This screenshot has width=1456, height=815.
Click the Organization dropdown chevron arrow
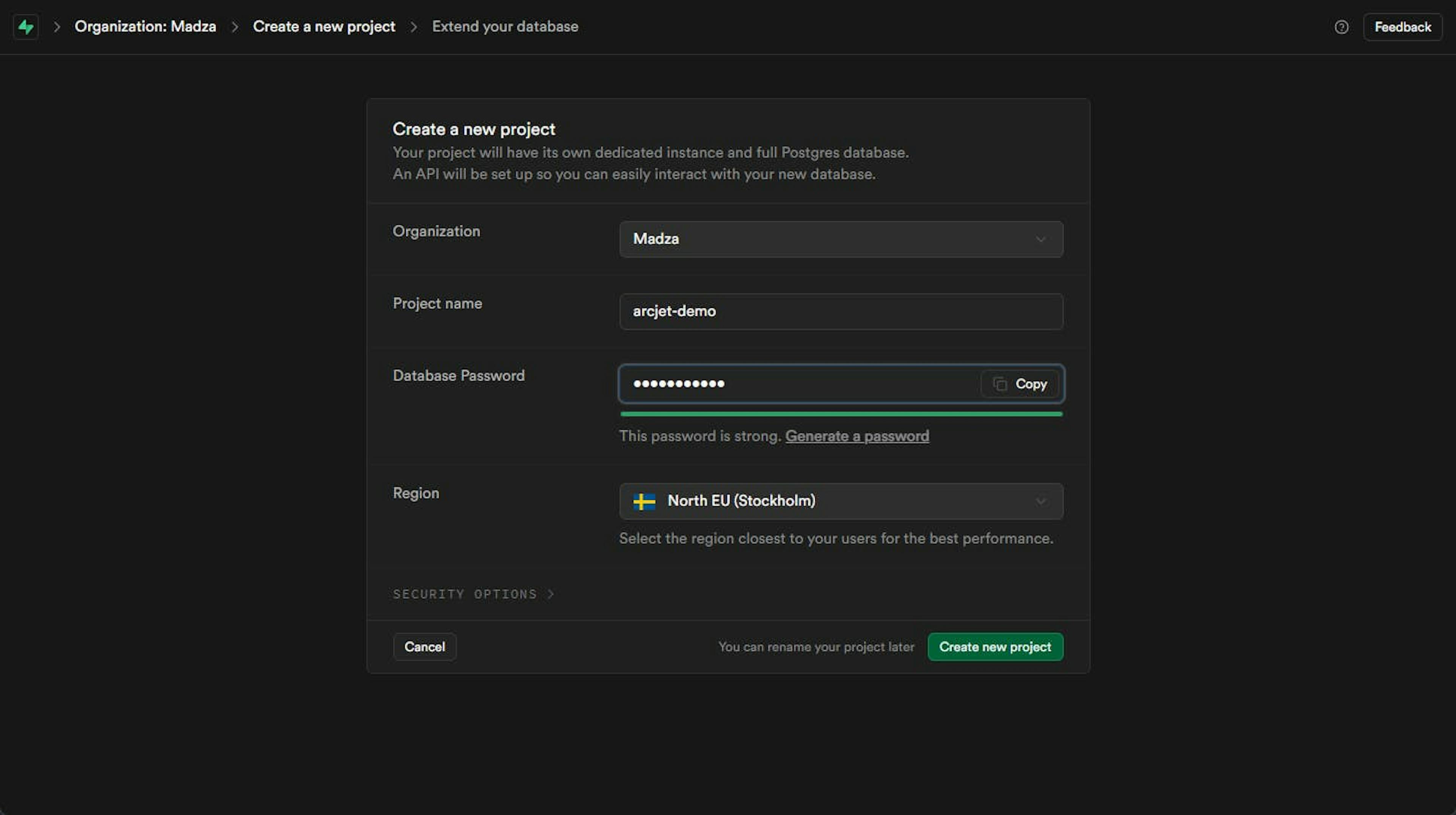coord(1040,239)
